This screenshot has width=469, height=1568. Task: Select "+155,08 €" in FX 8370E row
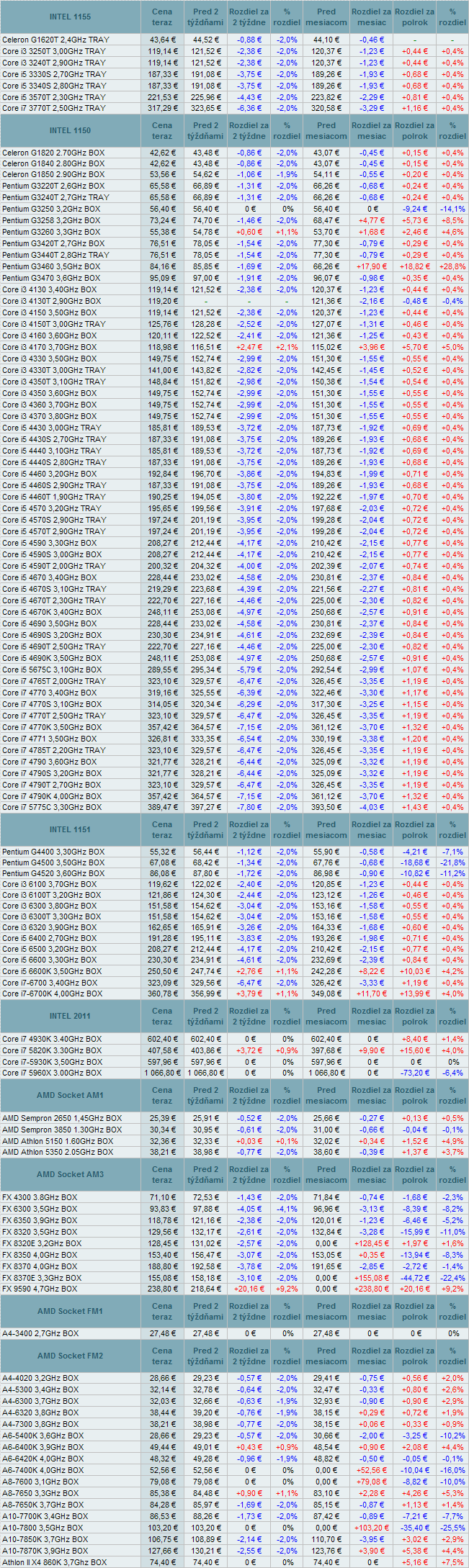(372, 1277)
